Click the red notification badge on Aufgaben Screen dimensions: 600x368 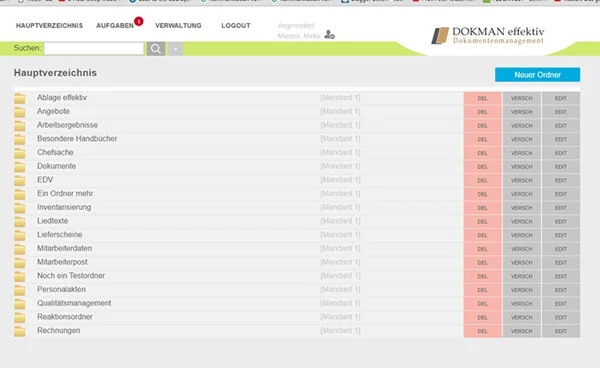[x=139, y=21]
